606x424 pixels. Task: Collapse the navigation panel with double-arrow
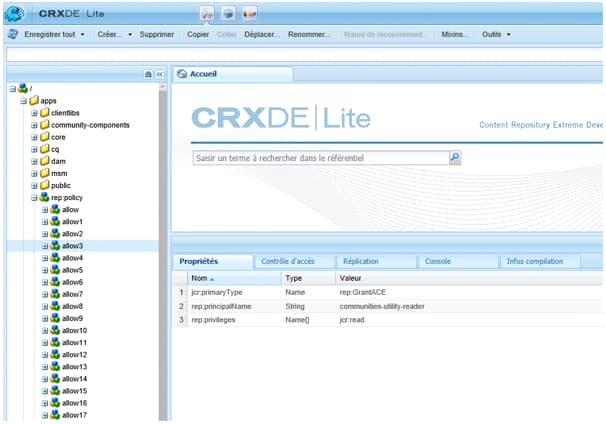pos(160,74)
